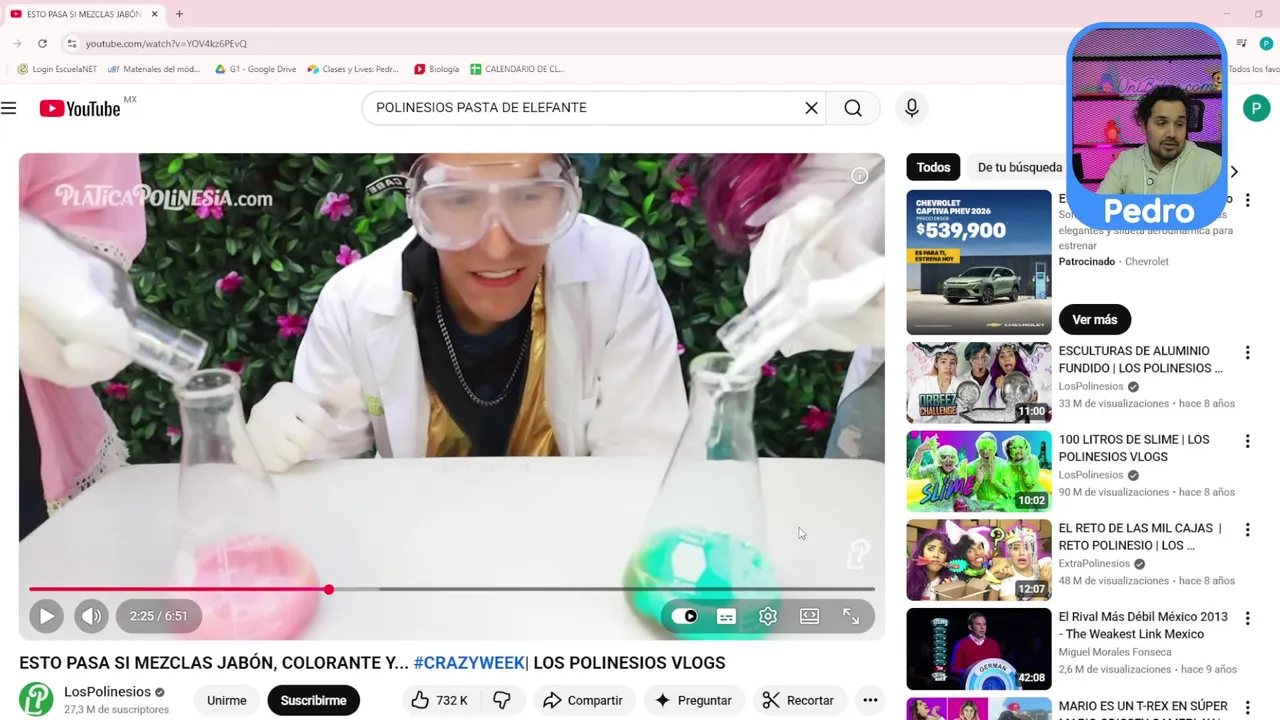Image resolution: width=1280 pixels, height=720 pixels.
Task: Open the green P account avatar
Action: click(x=1256, y=108)
